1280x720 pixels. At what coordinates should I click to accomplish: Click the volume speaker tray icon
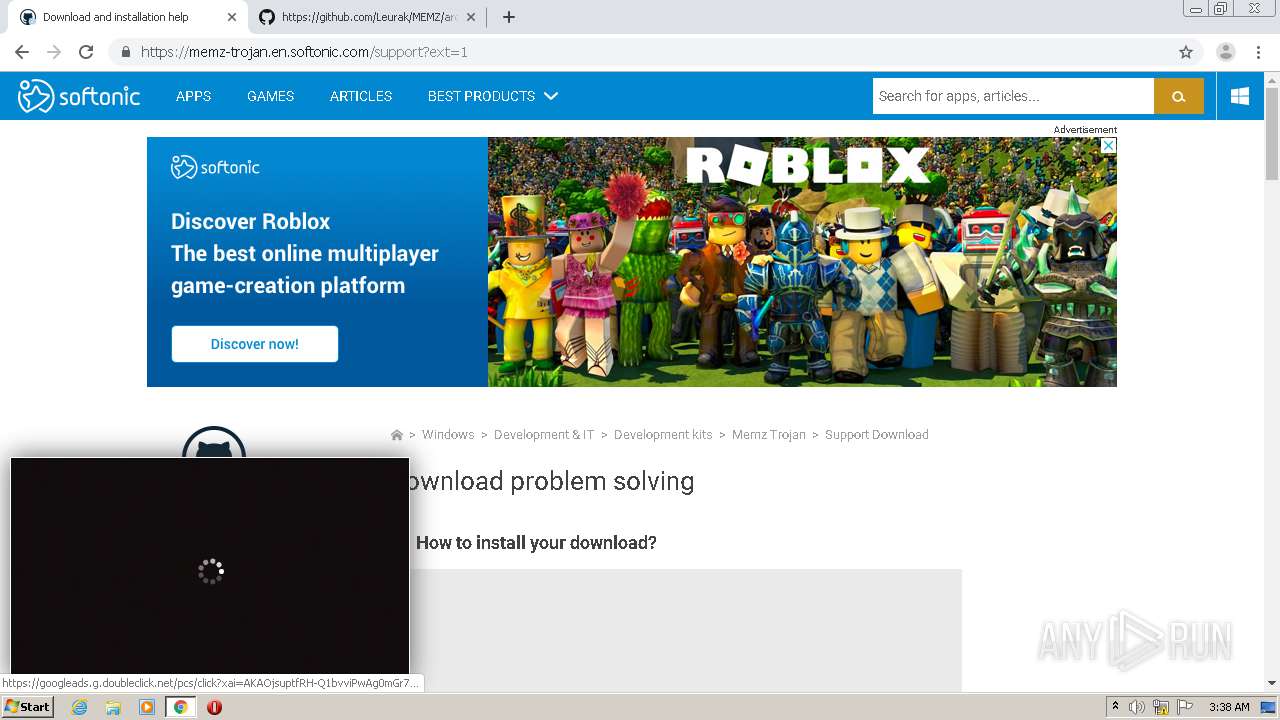click(1137, 707)
